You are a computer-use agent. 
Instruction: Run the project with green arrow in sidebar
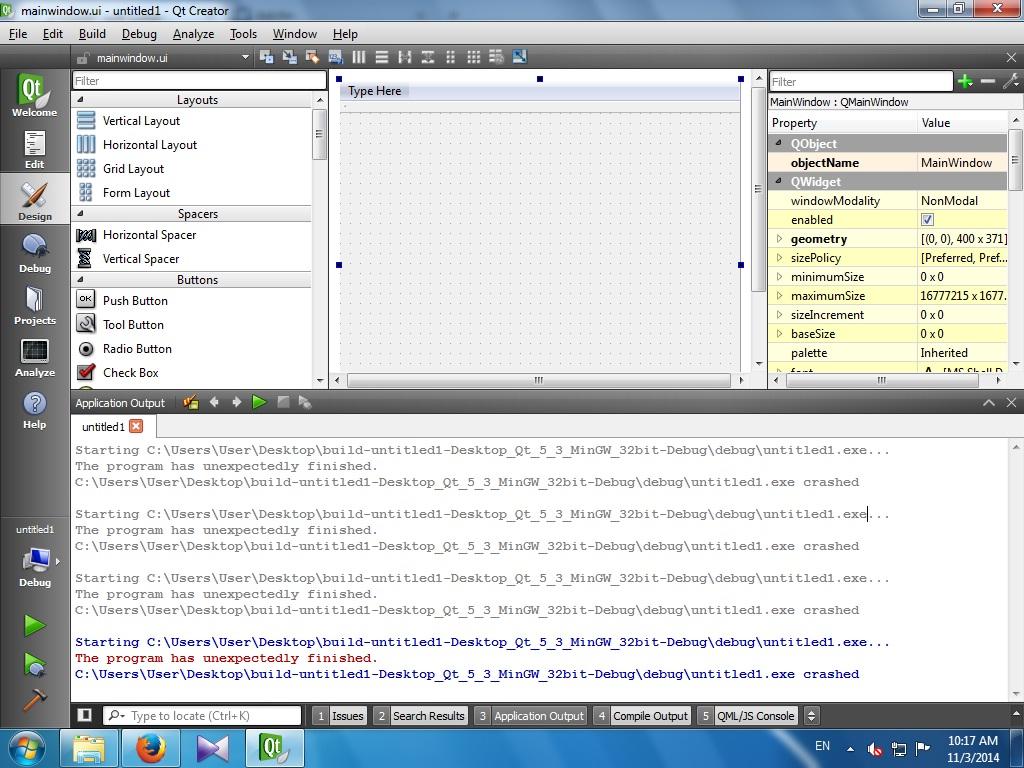coord(34,626)
